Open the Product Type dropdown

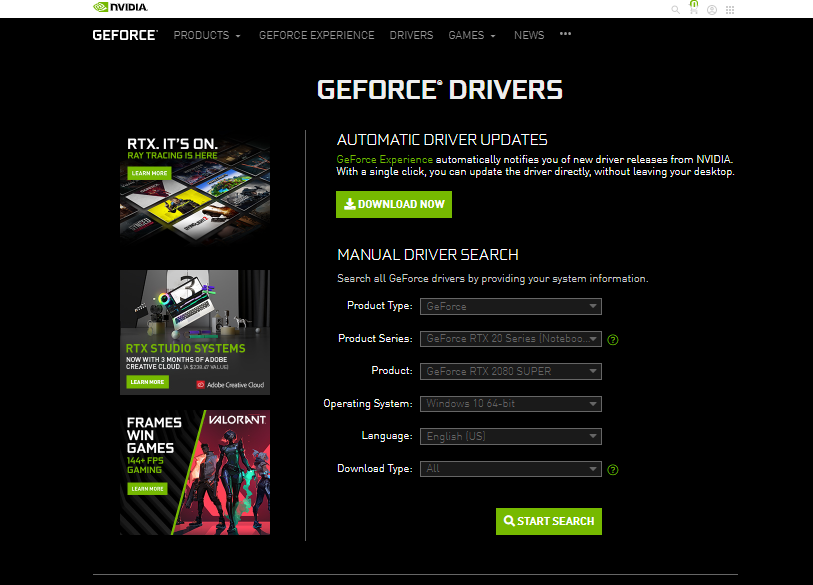pyautogui.click(x=511, y=307)
